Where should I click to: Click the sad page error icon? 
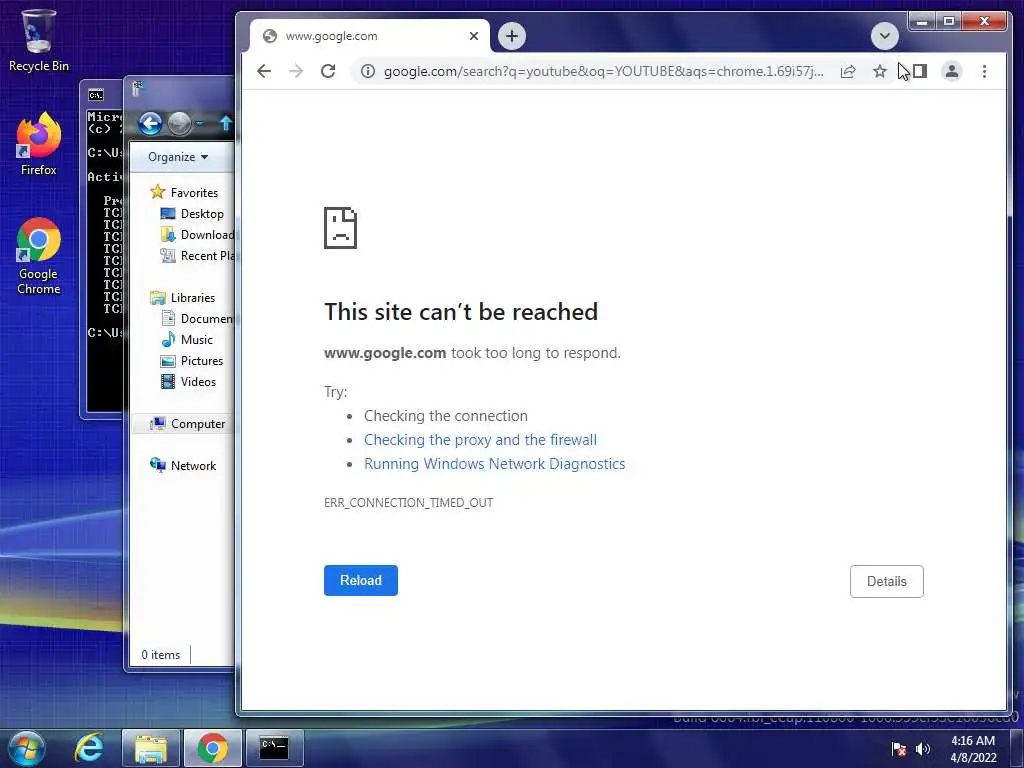tap(340, 228)
